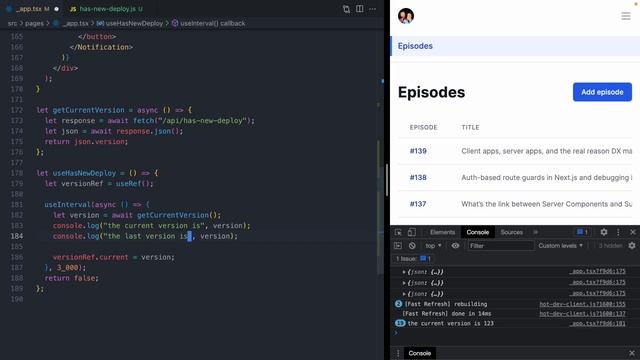Viewport: 640px width, 360px height.
Task: Click the console prompt input line
Action: tap(515, 333)
